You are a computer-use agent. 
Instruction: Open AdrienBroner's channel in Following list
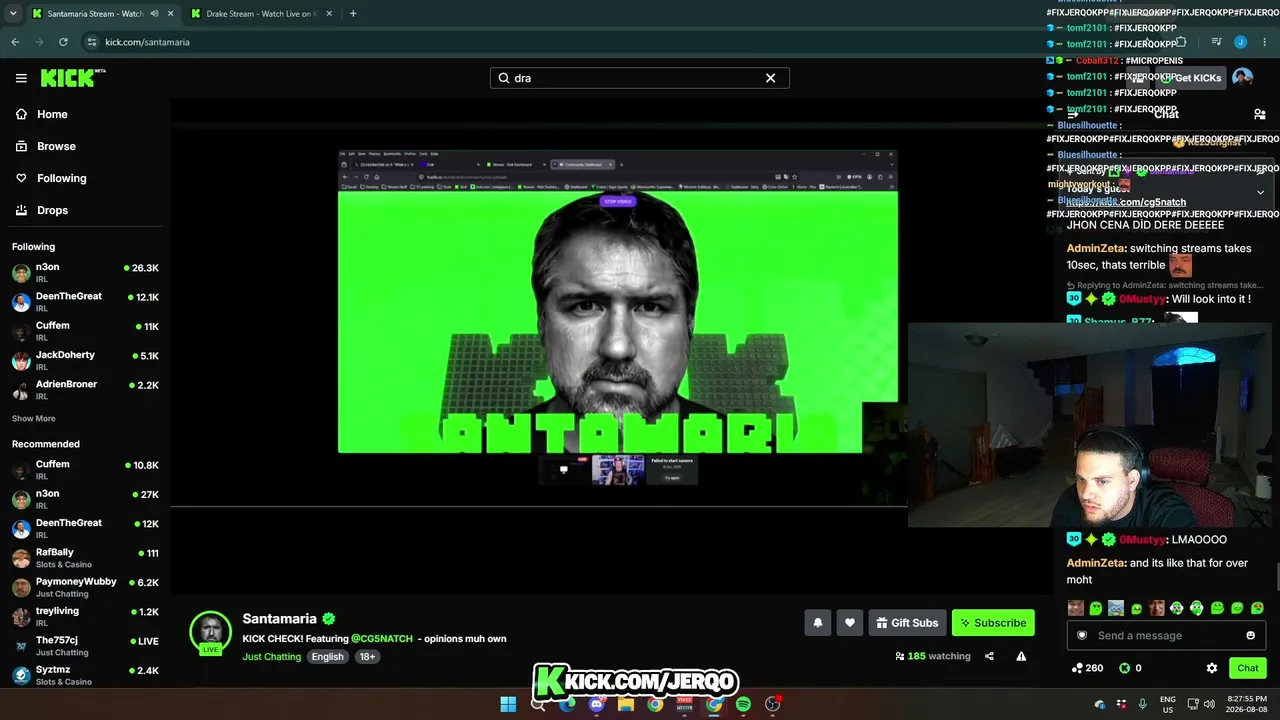[x=85, y=389]
